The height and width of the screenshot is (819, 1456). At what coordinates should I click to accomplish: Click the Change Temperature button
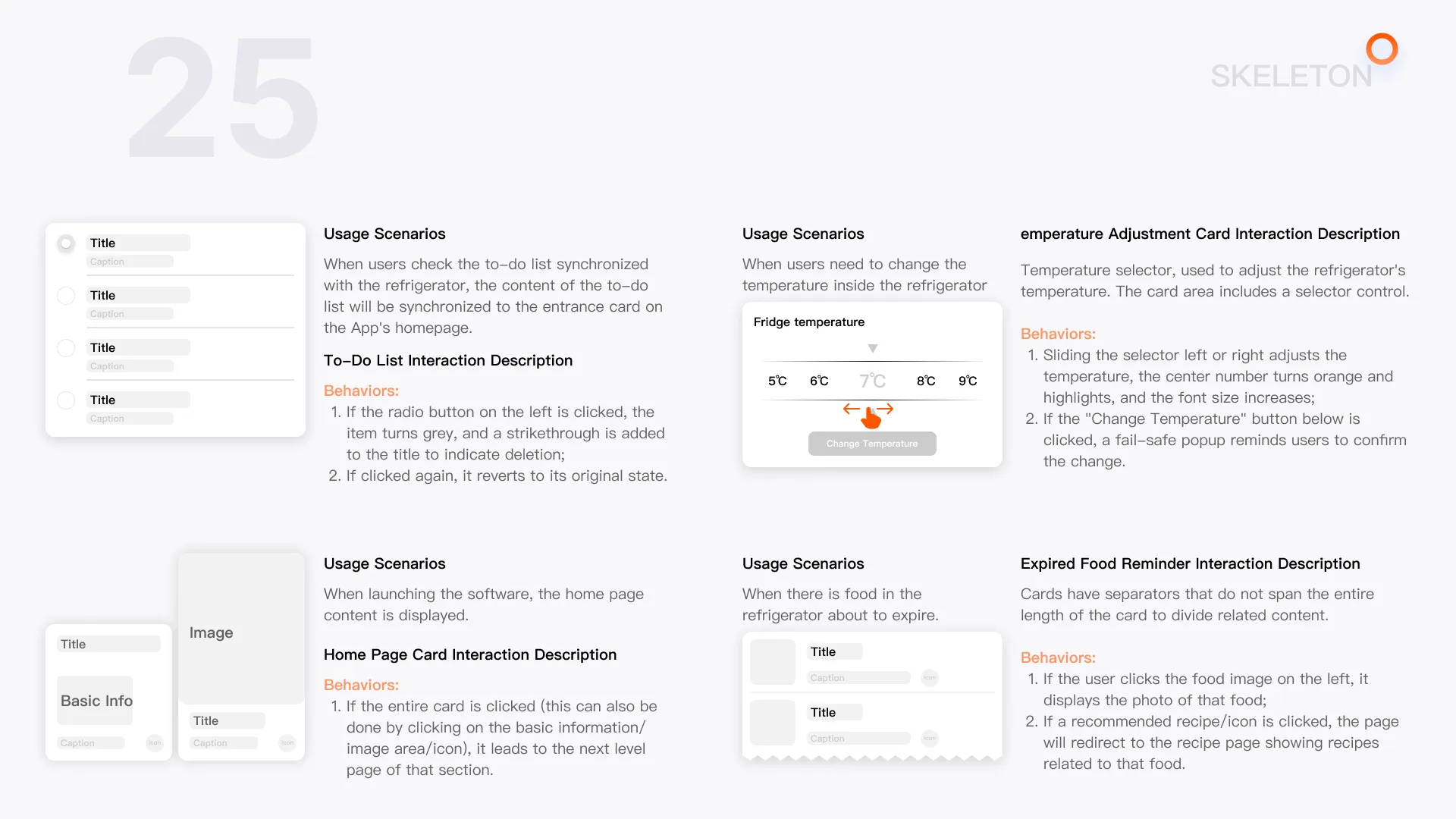point(872,444)
